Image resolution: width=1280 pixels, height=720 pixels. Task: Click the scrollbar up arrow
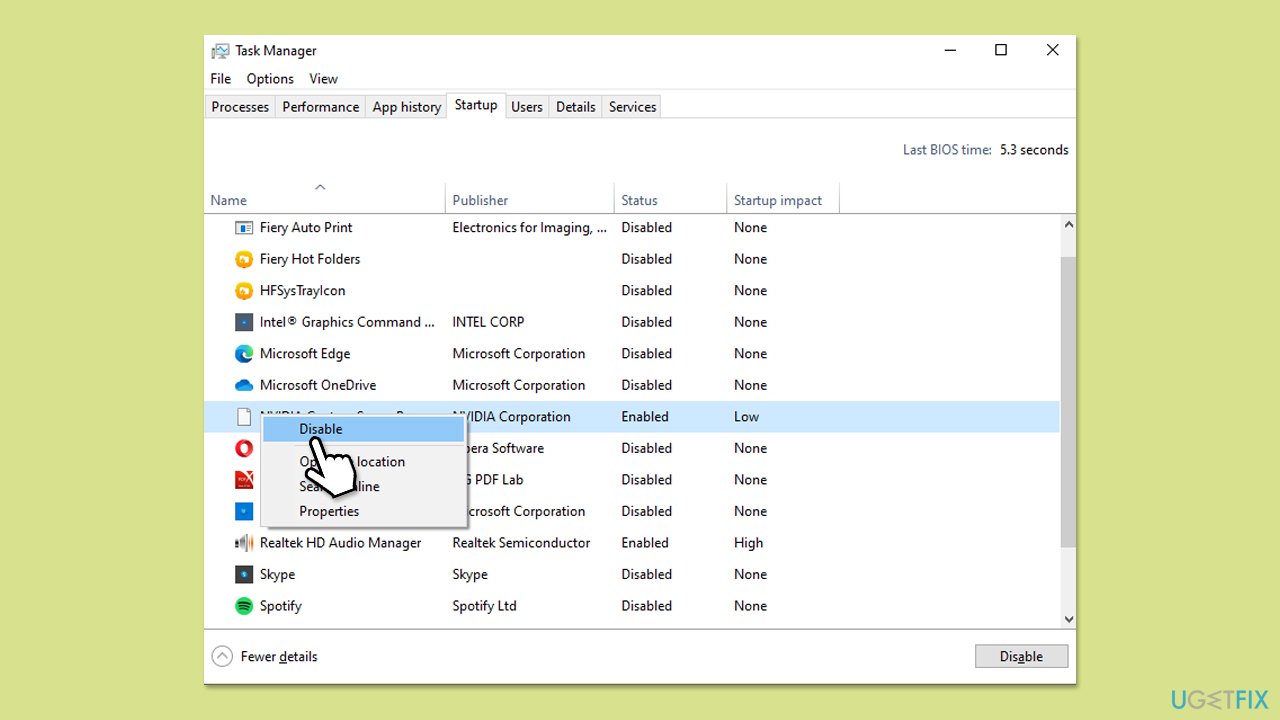[1068, 226]
